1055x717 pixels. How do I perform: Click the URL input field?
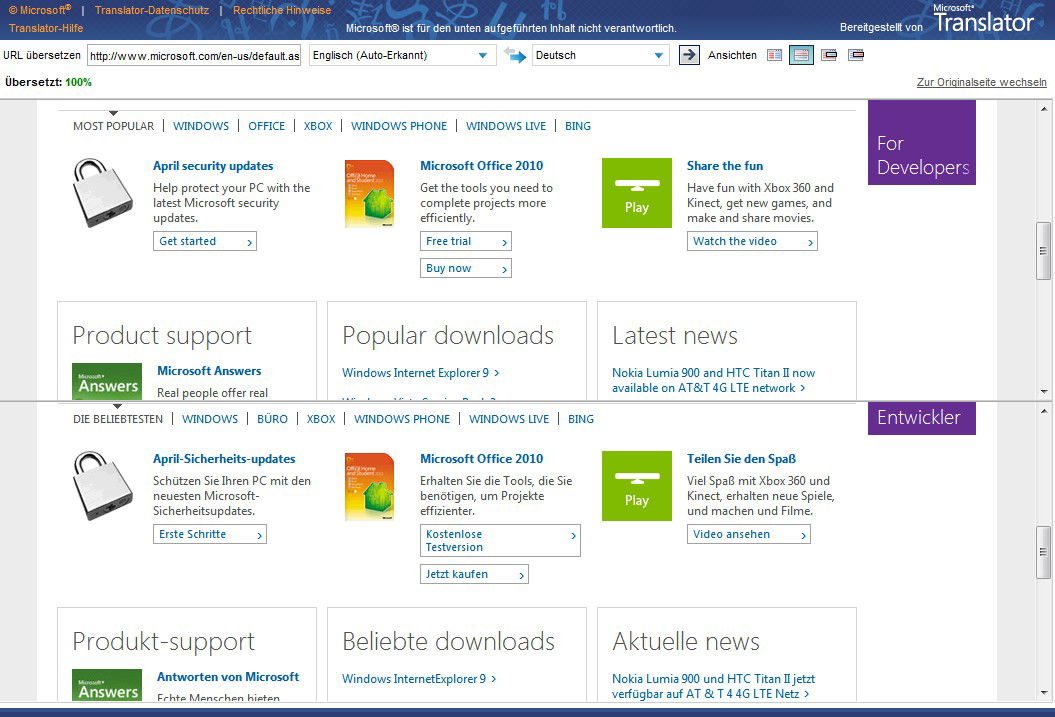click(x=194, y=56)
